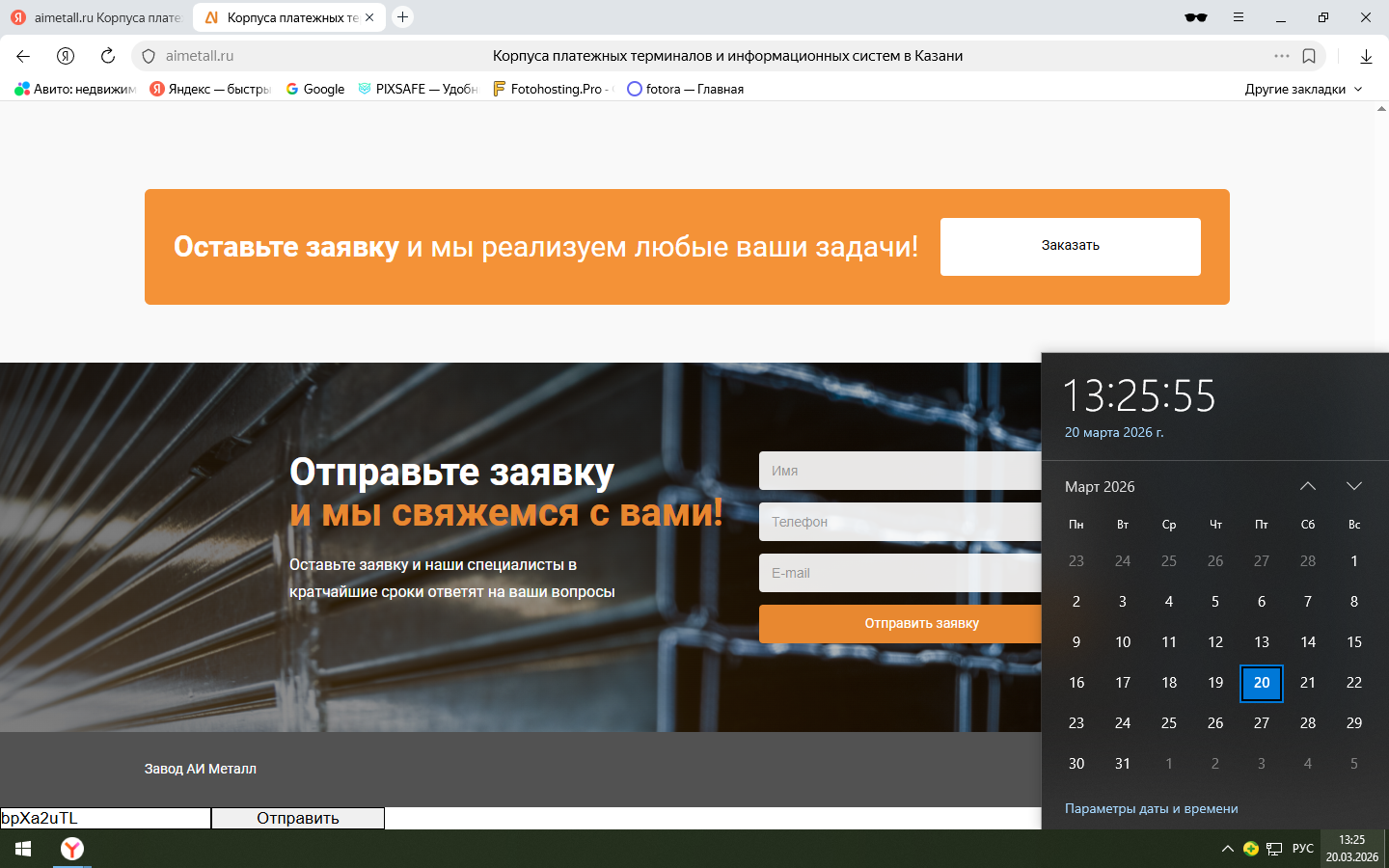The width and height of the screenshot is (1389, 868).
Task: Toggle incognito glasses icon in title bar
Action: (x=1196, y=17)
